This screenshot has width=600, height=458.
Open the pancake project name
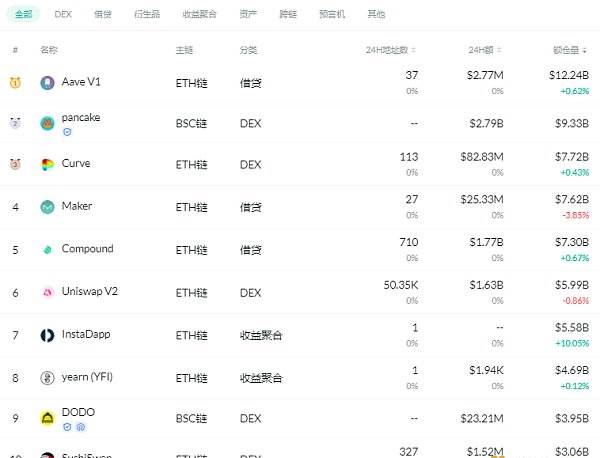pyautogui.click(x=81, y=117)
